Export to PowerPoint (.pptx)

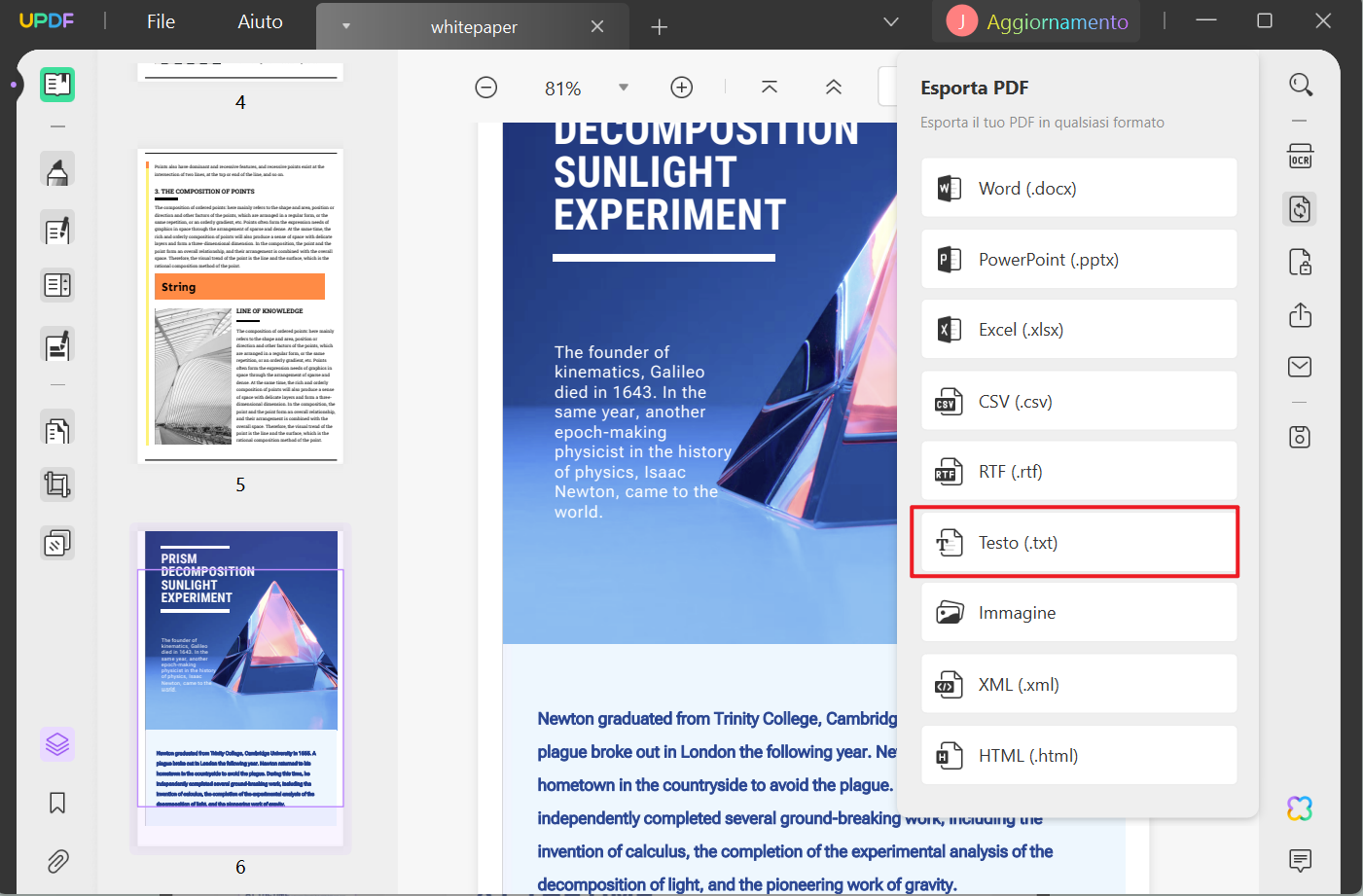(x=1079, y=259)
